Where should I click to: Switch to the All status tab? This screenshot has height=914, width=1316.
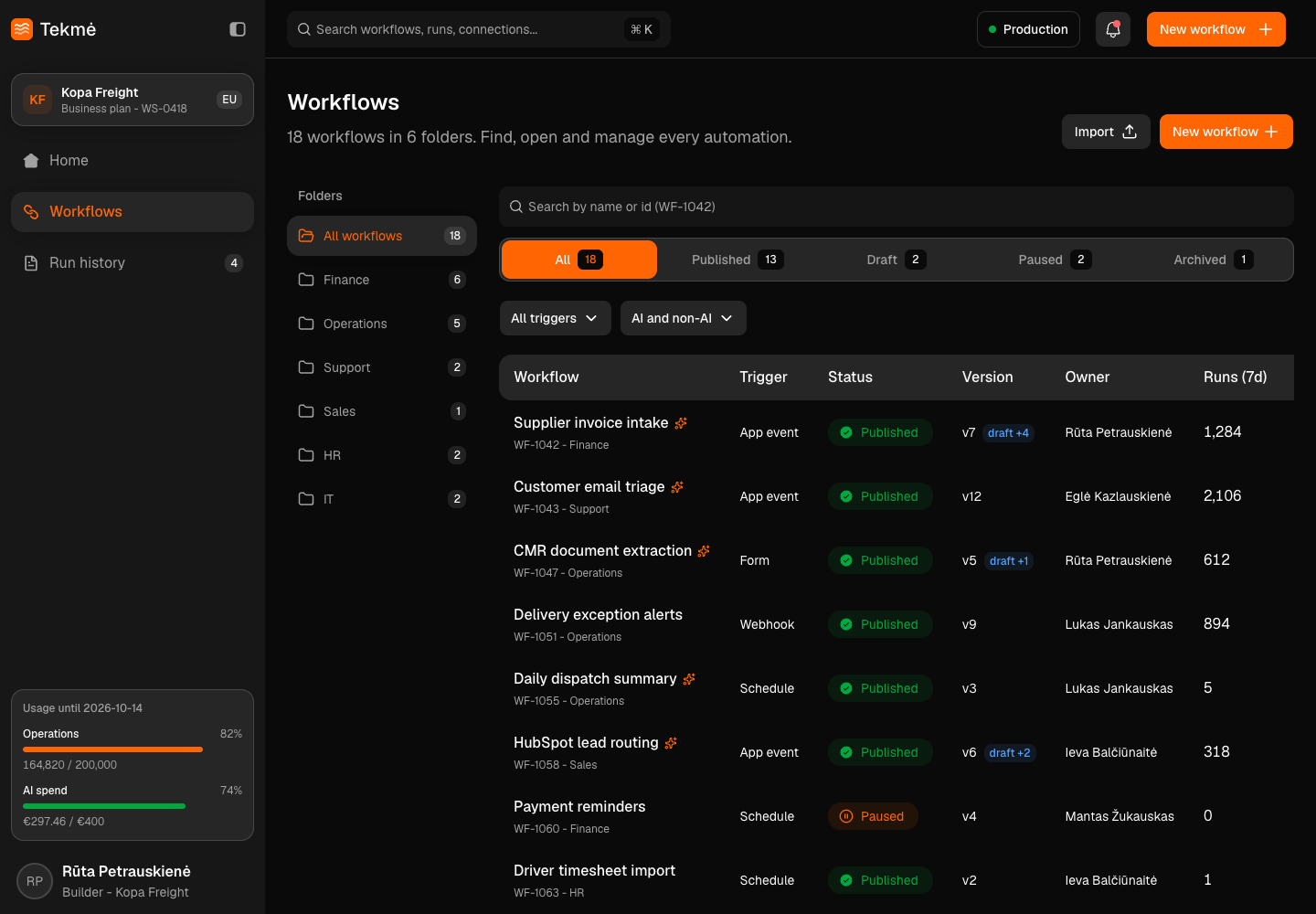click(579, 260)
